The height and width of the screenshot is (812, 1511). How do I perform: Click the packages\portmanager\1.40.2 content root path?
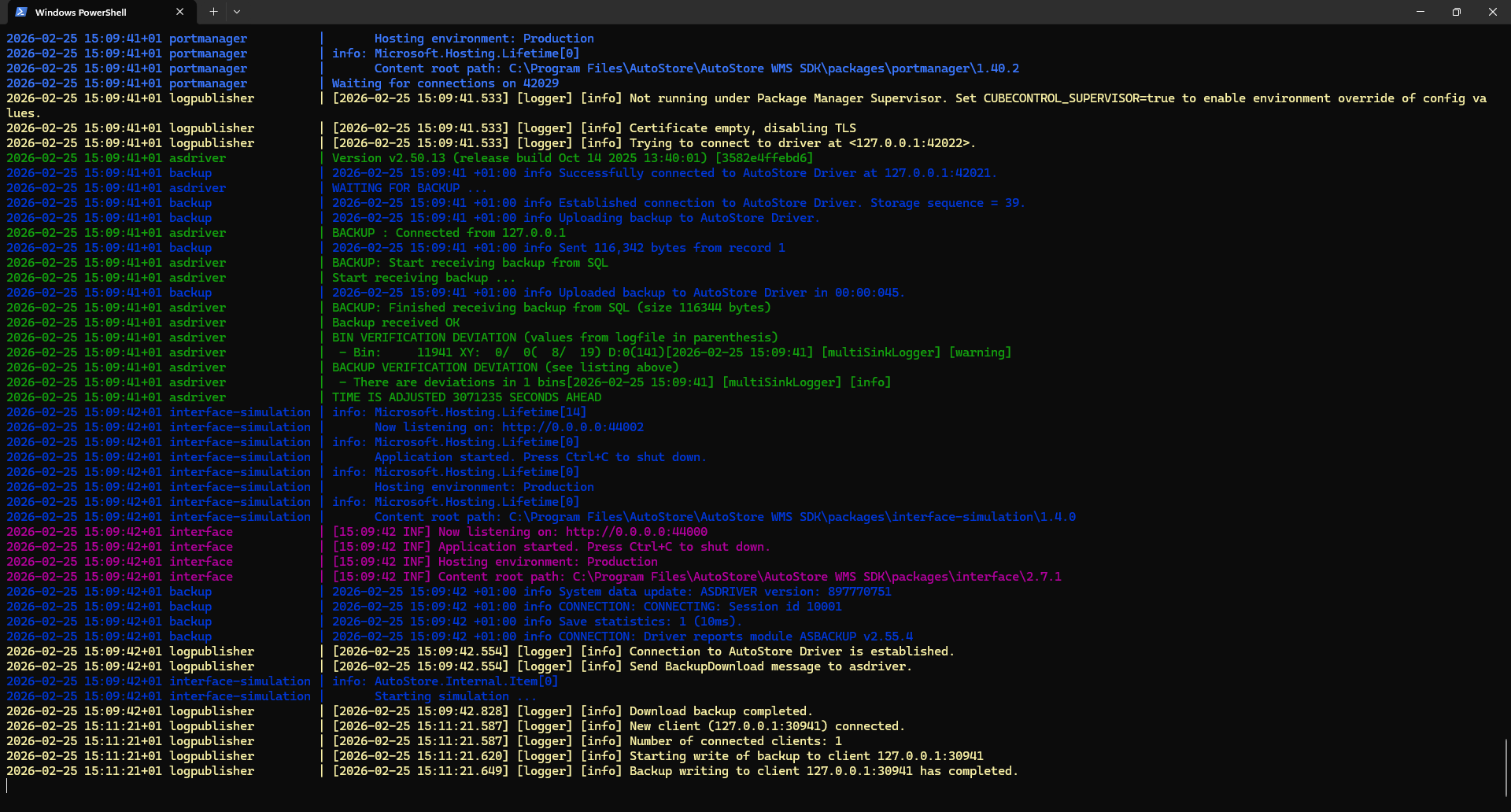pyautogui.click(x=764, y=68)
